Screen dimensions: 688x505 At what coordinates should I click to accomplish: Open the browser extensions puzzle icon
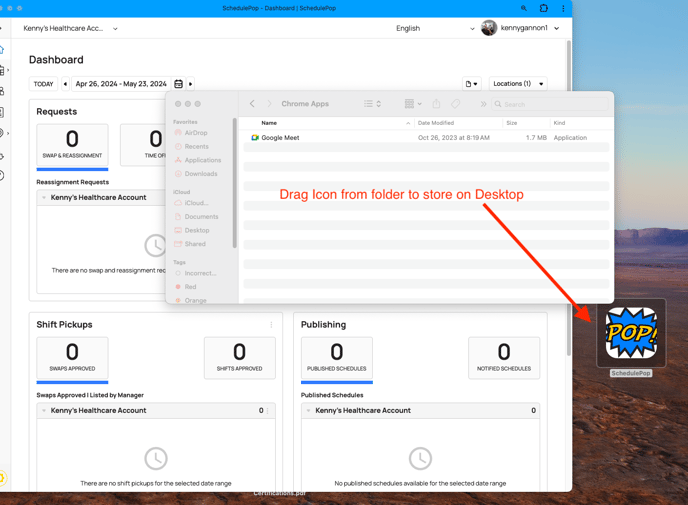544,8
